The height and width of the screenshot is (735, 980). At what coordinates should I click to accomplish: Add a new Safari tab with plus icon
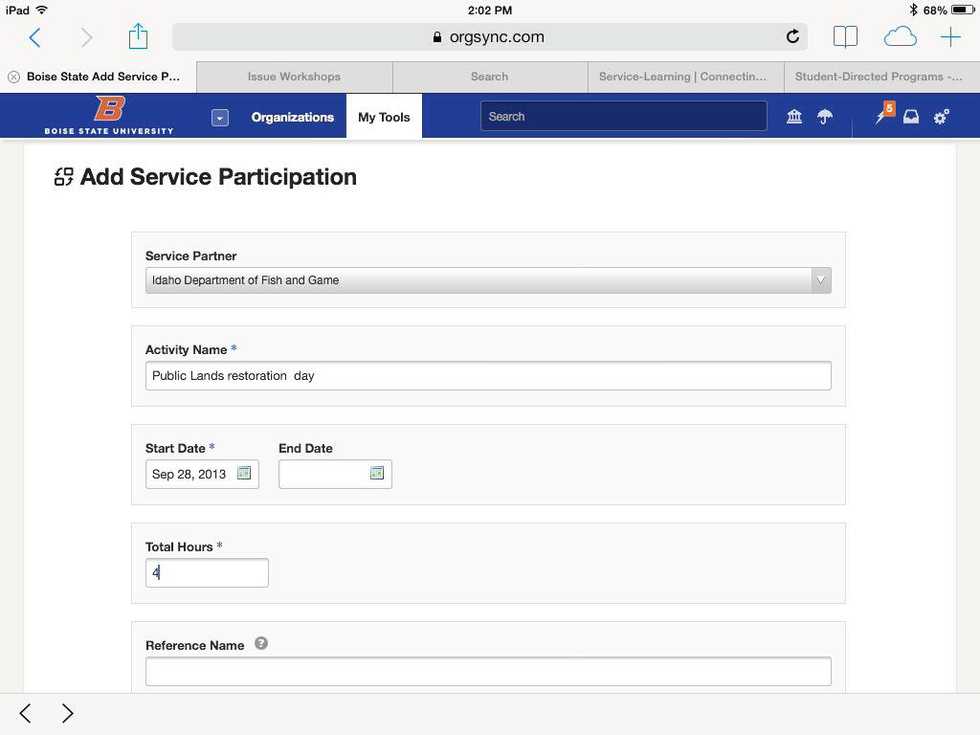[x=950, y=37]
